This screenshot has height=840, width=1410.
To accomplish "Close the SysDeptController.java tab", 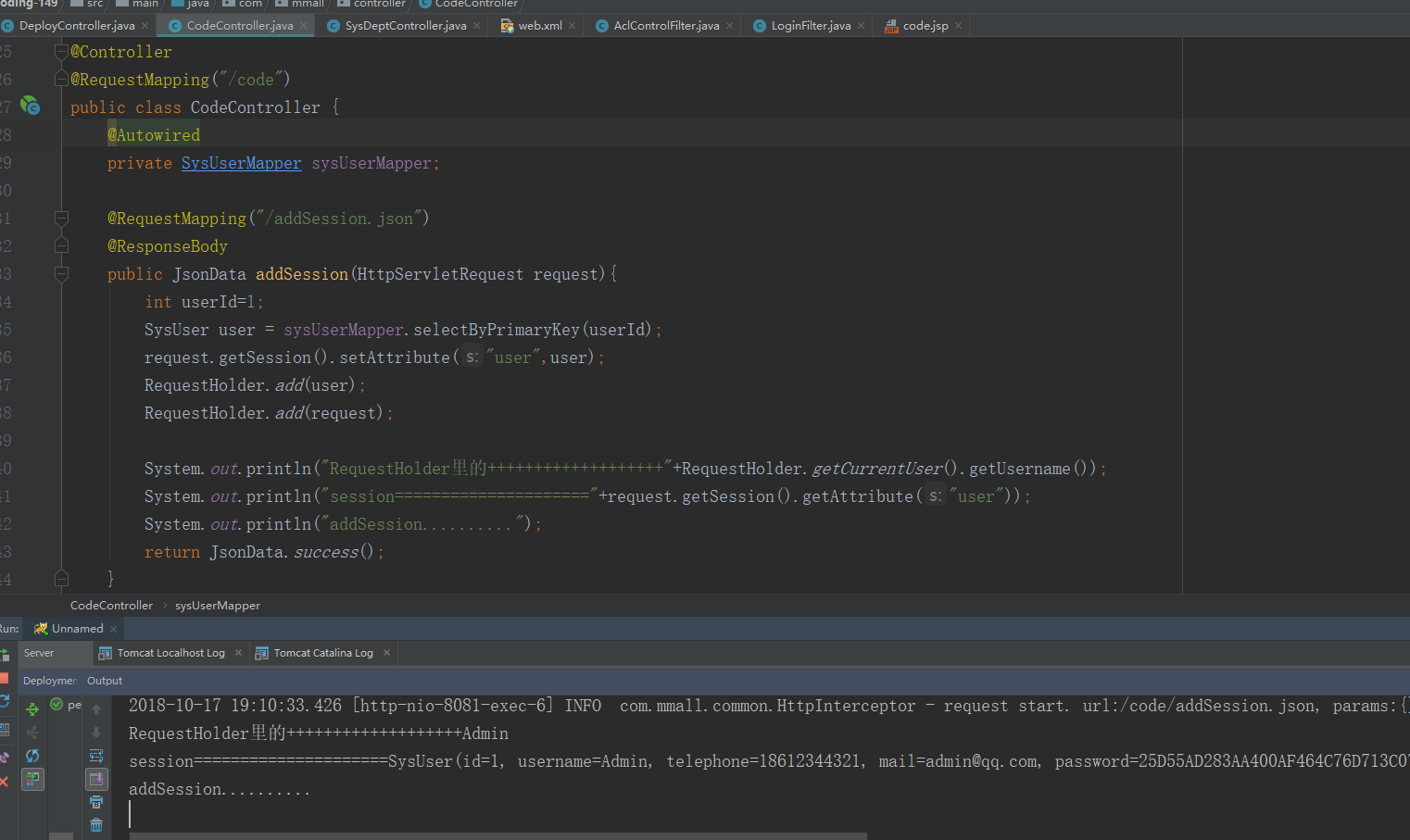I will pos(476,26).
